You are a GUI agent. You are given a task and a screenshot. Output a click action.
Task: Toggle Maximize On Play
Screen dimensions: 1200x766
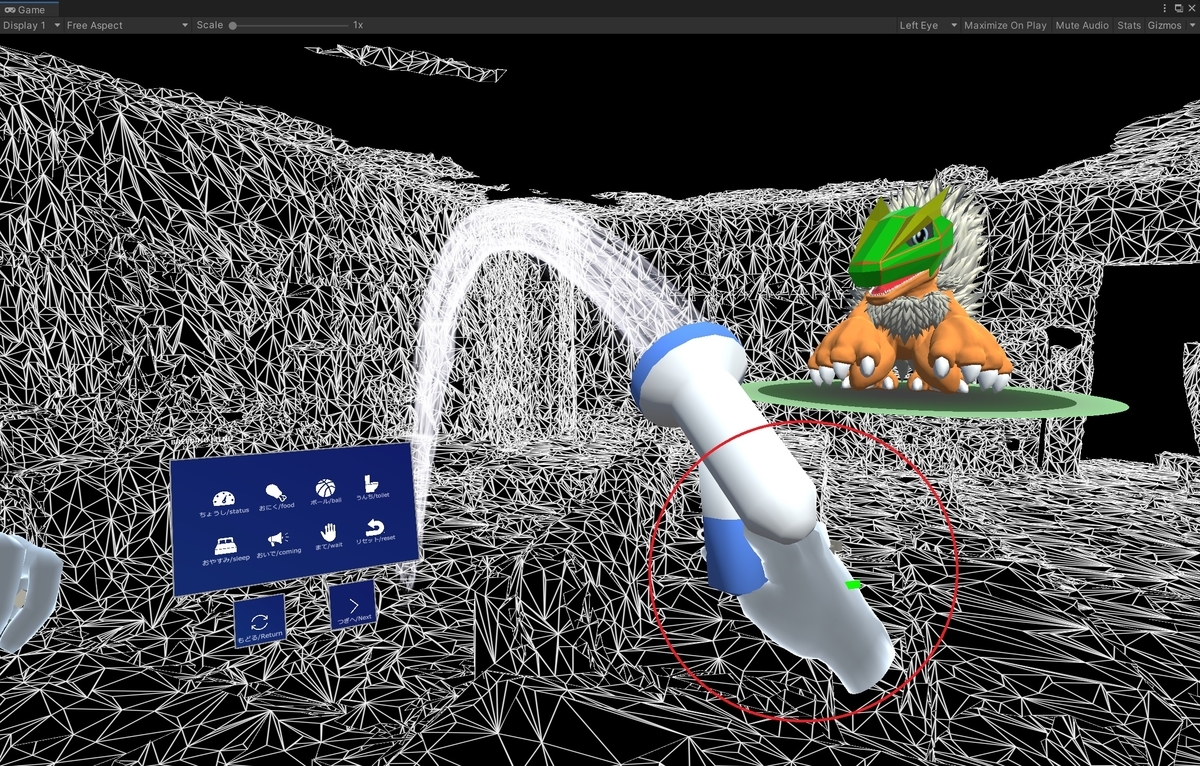[x=1005, y=25]
